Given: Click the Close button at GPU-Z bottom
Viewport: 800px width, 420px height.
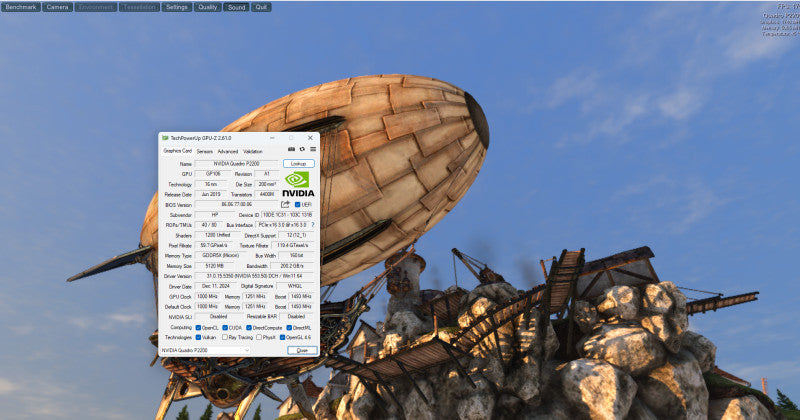Looking at the screenshot, I should pos(302,350).
